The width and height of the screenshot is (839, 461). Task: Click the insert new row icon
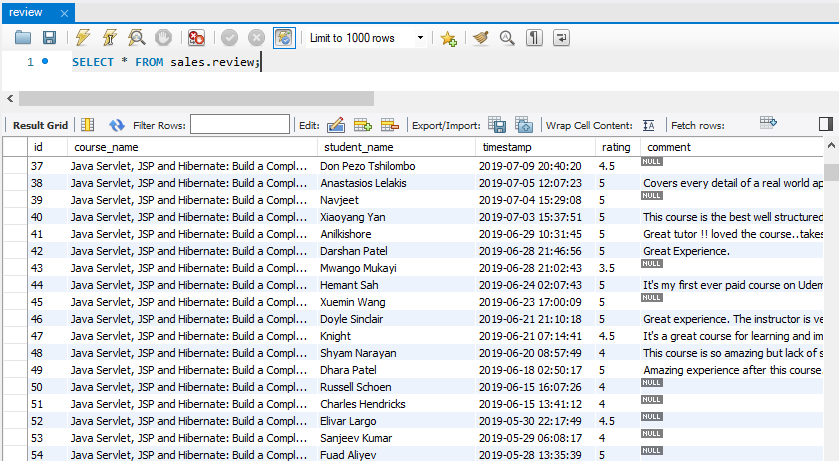click(362, 125)
